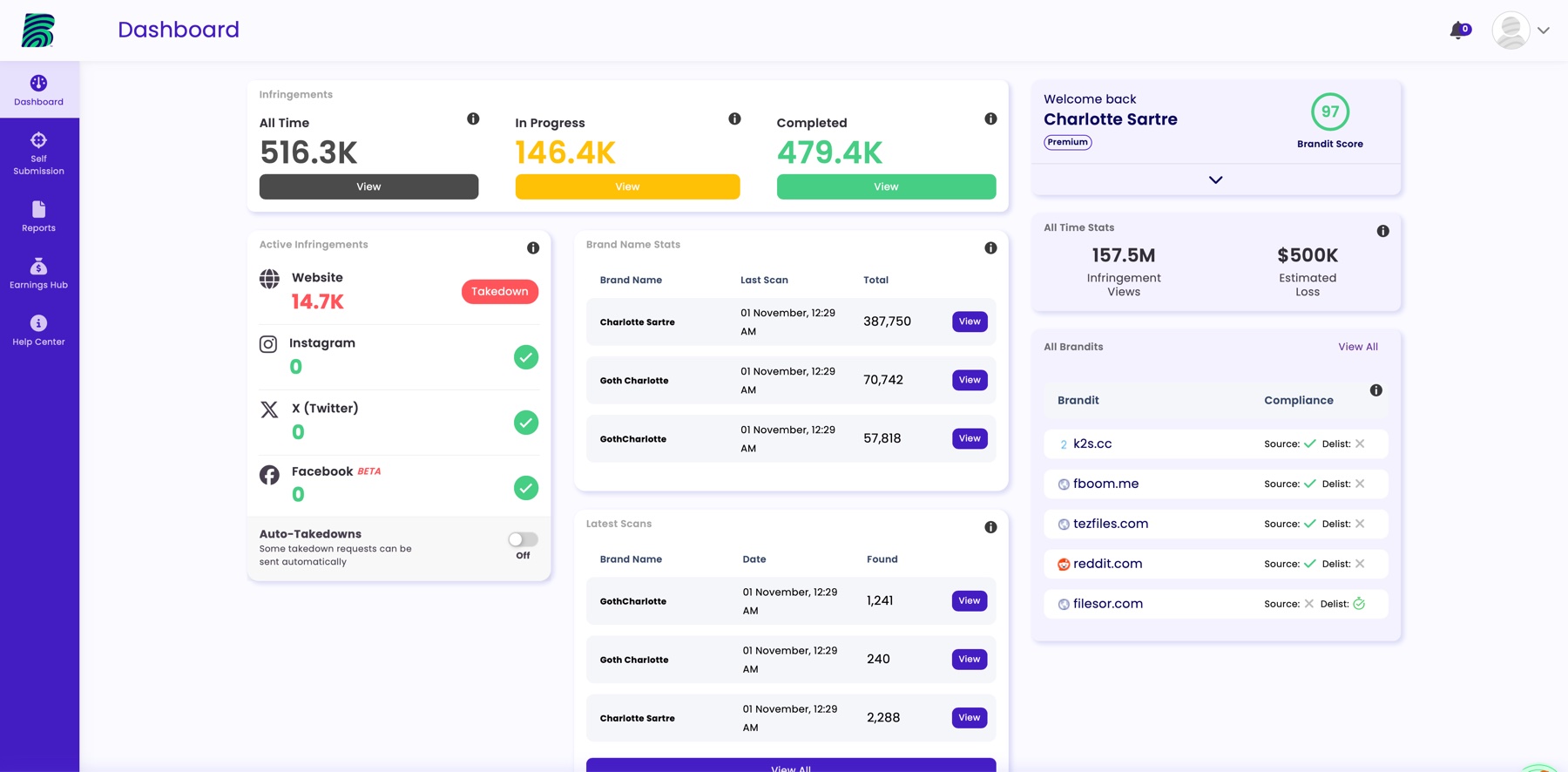The image size is (1568, 772).
Task: Click Source cross for filesor.com
Action: tap(1308, 604)
